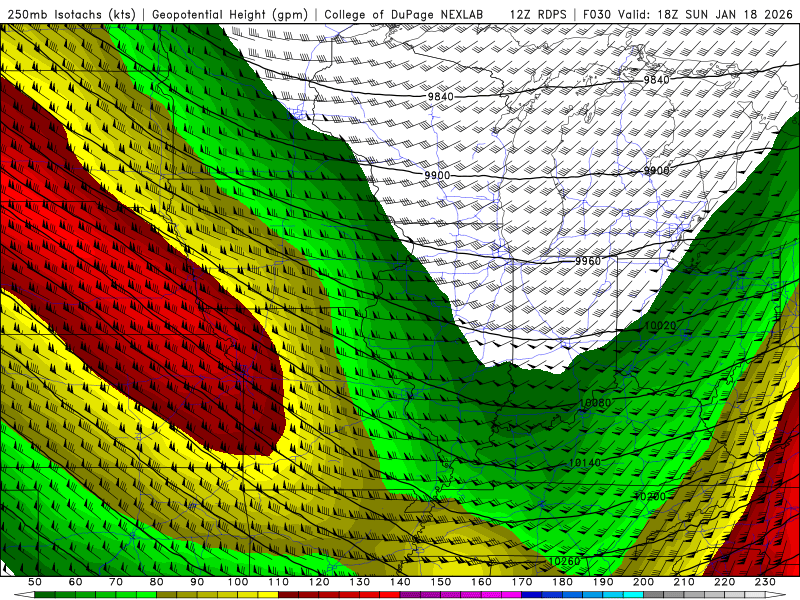The width and height of the screenshot is (800, 600).
Task: Click the 9960 height contour label
Action: coord(588,261)
